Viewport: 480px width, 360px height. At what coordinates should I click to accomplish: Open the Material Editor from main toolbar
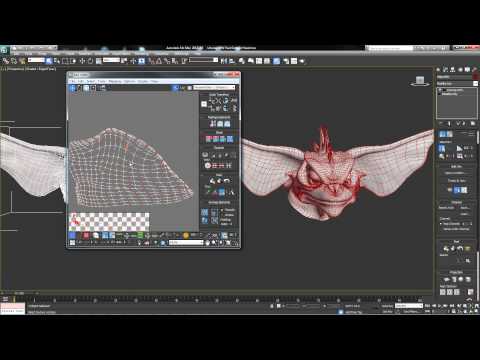click(x=276, y=61)
